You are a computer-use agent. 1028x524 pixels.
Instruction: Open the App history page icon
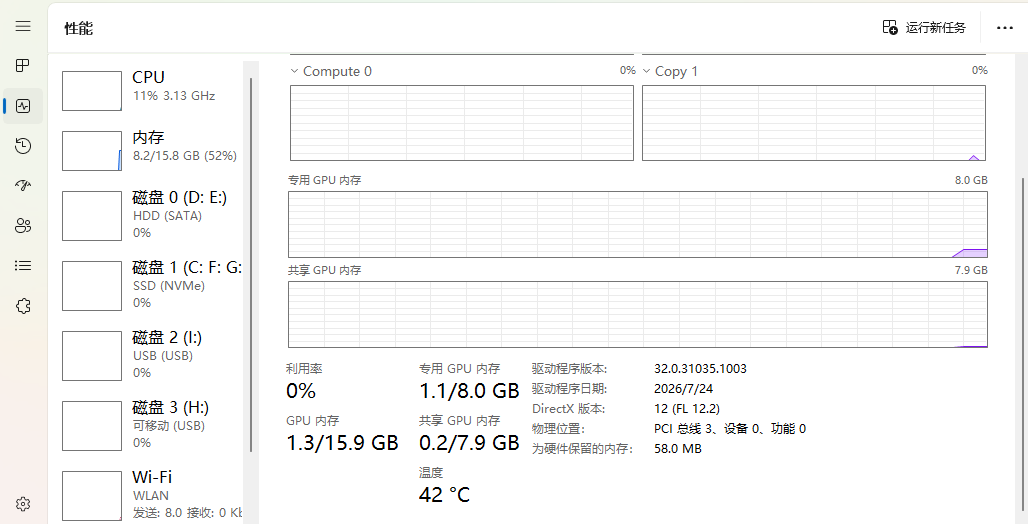pyautogui.click(x=23, y=146)
